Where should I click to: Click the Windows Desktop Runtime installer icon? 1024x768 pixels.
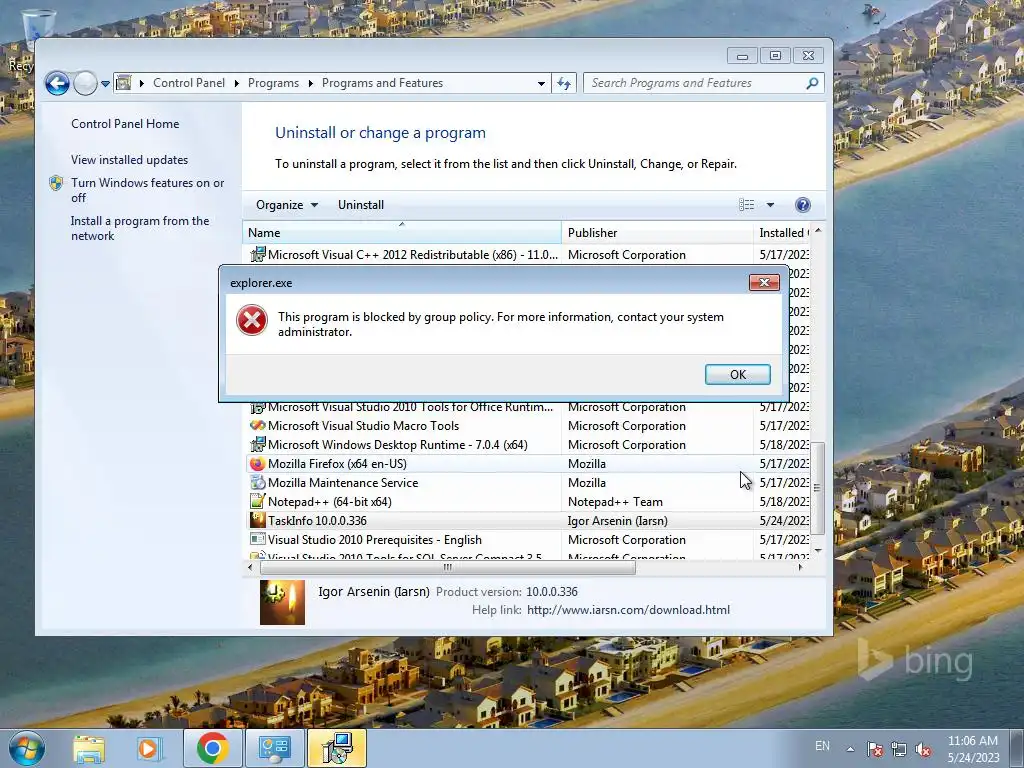[257, 445]
